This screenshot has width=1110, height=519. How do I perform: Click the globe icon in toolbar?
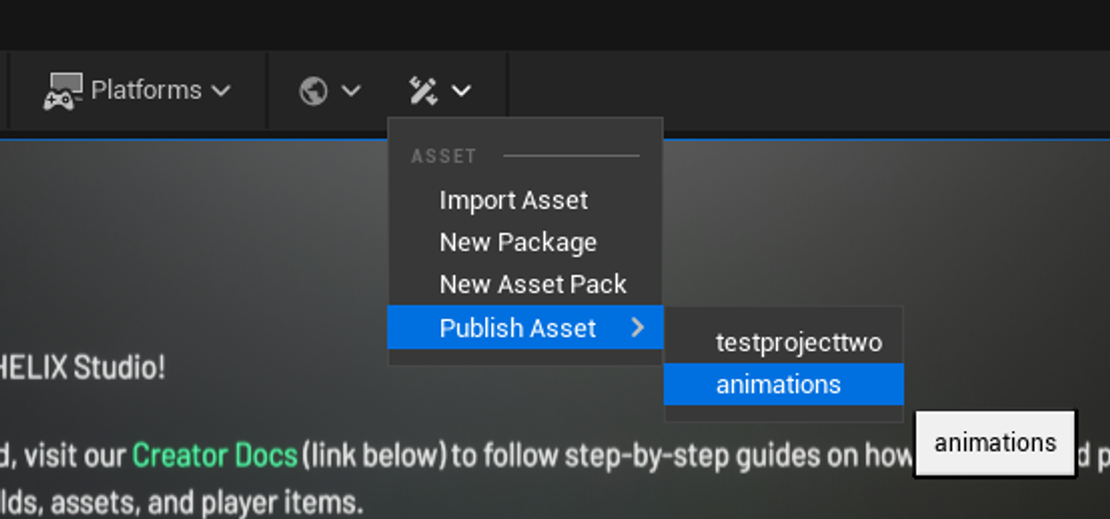point(313,91)
